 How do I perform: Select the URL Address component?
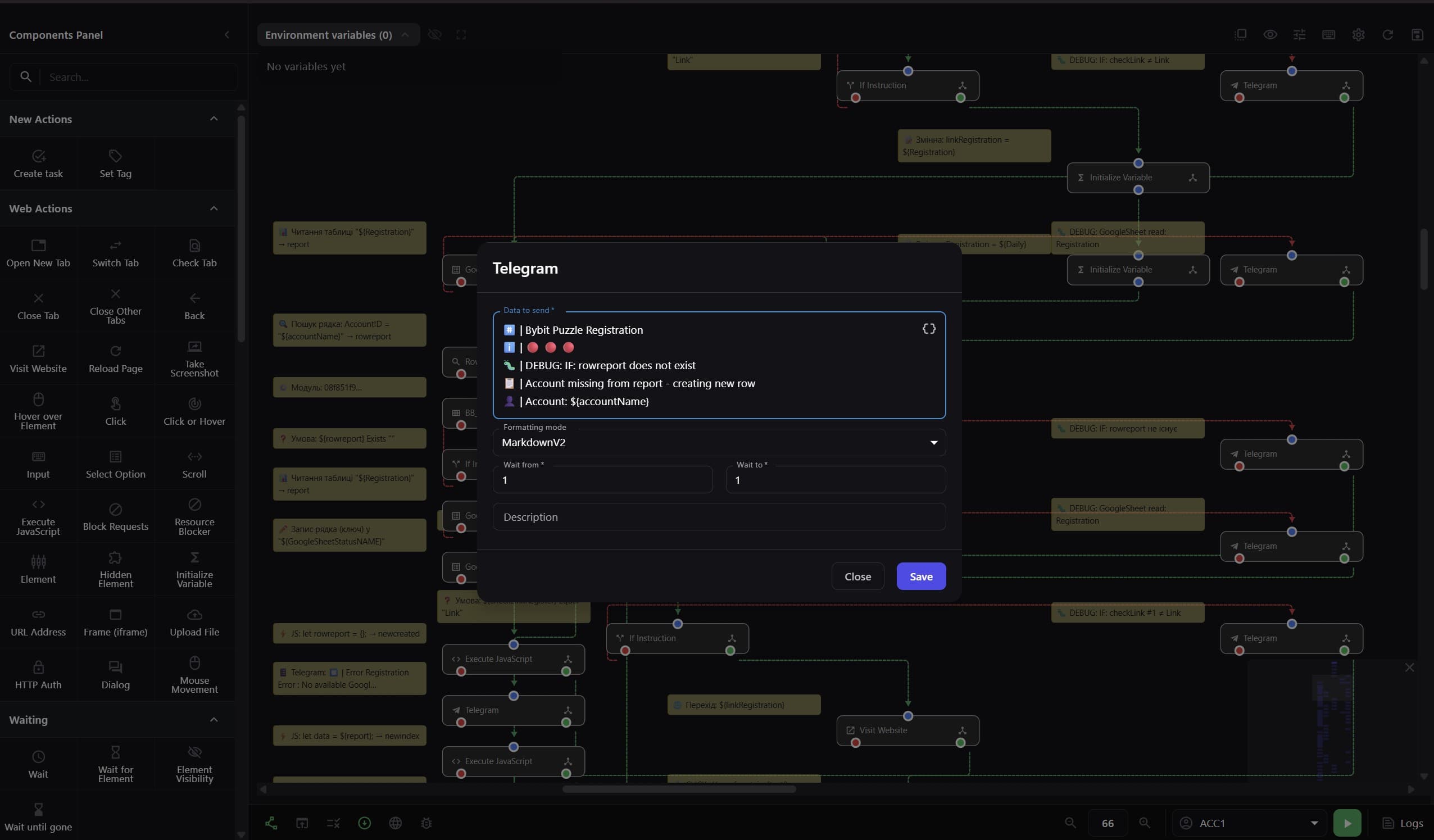tap(38, 623)
